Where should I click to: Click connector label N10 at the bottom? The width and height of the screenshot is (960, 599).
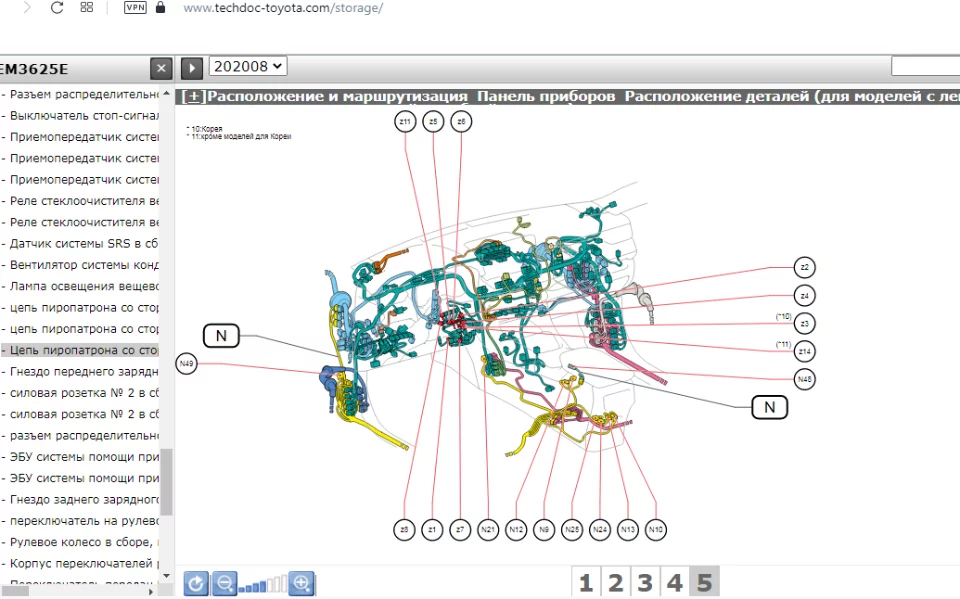coord(656,530)
